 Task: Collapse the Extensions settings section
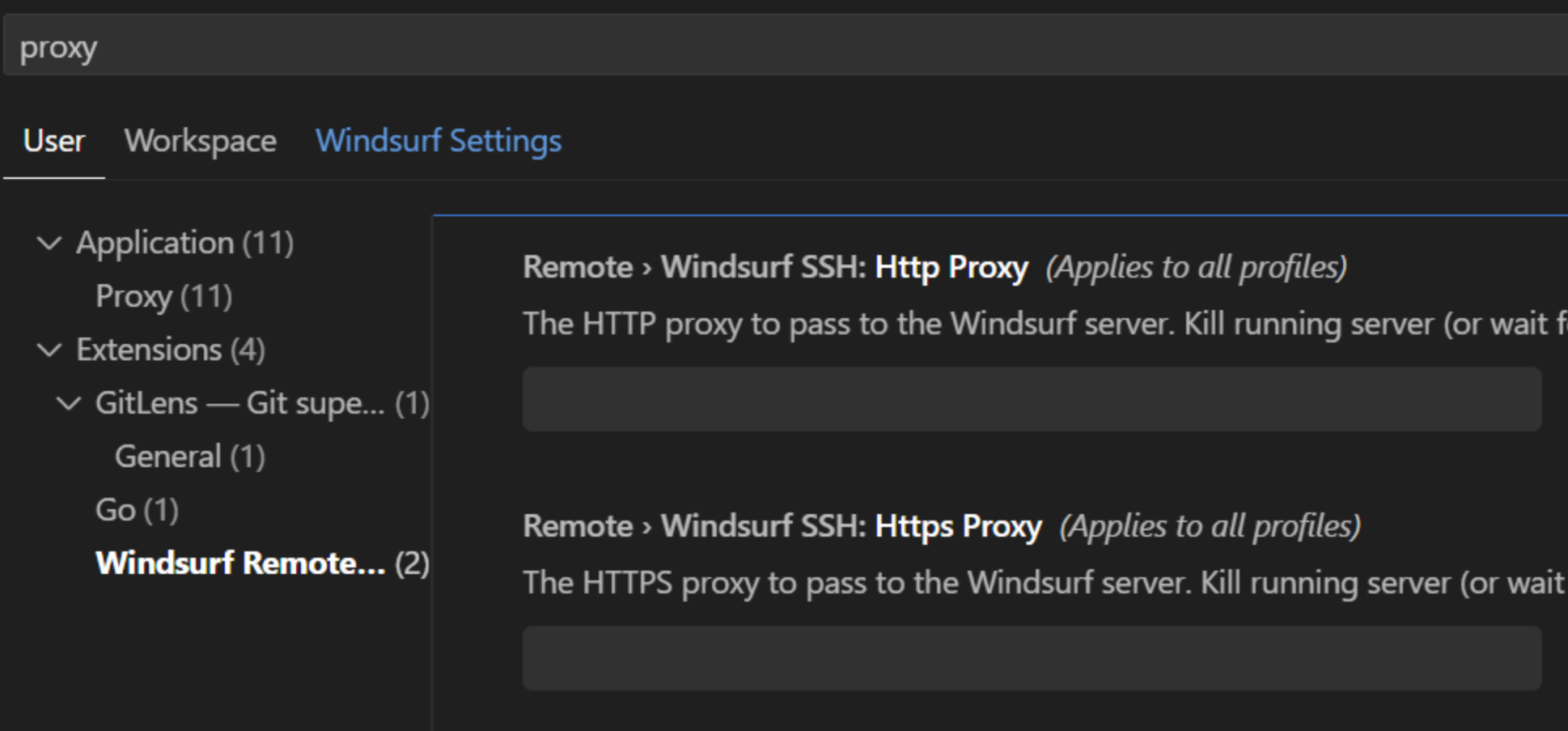[49, 349]
